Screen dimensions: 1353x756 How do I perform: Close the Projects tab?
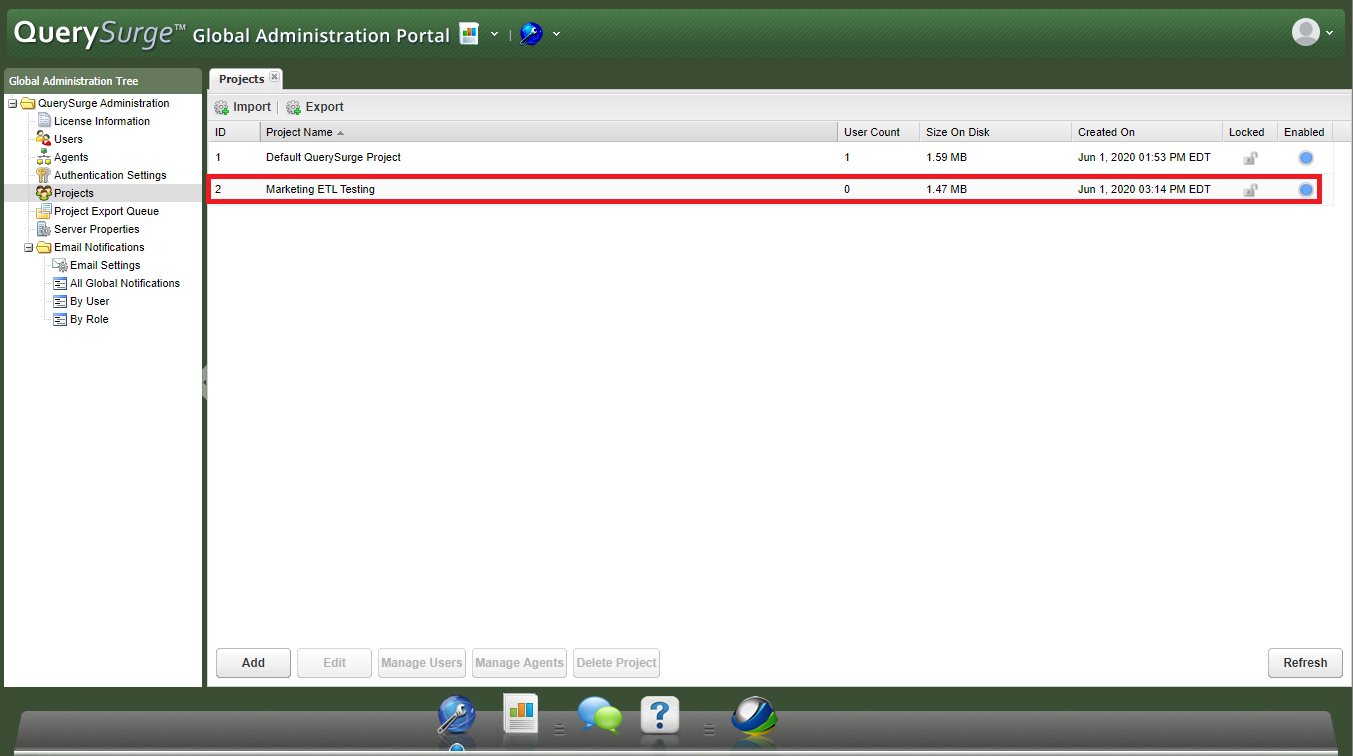pyautogui.click(x=274, y=77)
